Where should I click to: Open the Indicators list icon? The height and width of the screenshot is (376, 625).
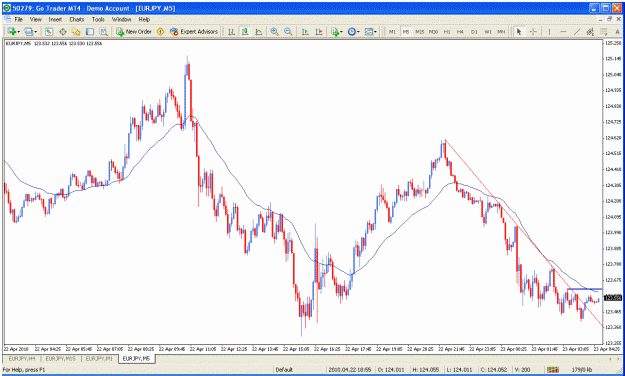click(334, 31)
